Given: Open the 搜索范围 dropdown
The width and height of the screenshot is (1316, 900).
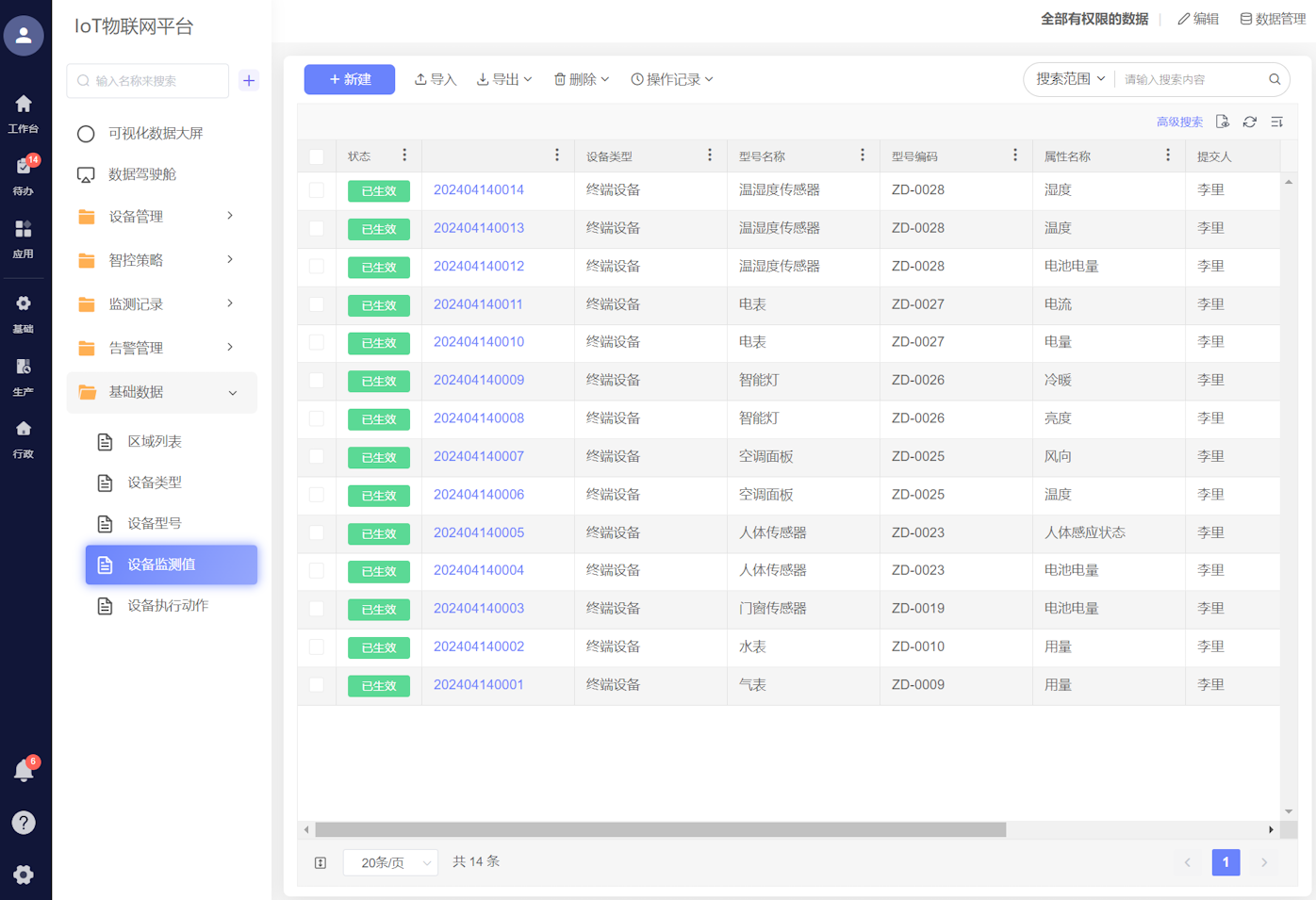Looking at the screenshot, I should (x=1070, y=79).
